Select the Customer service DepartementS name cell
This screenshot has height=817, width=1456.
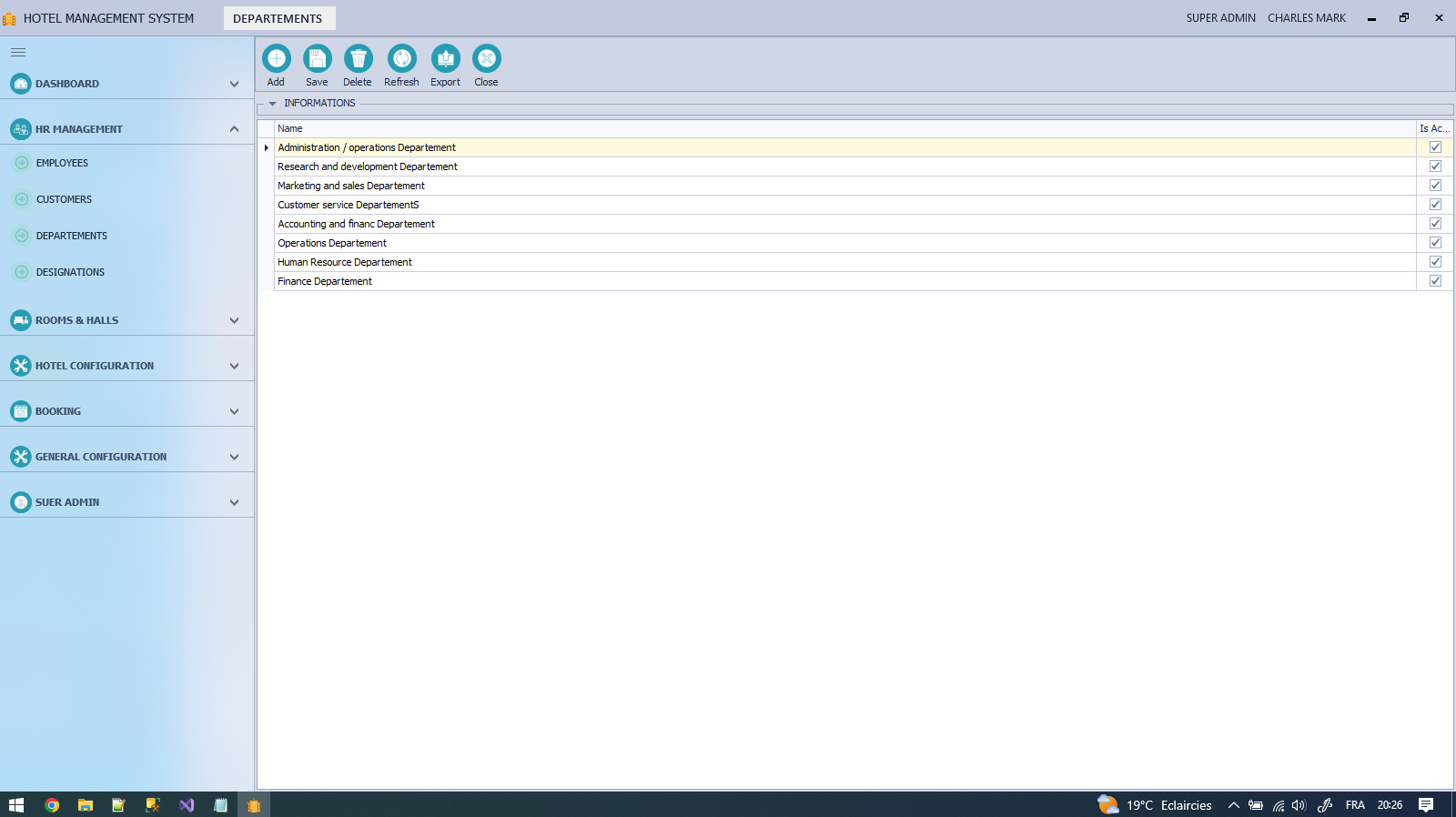coord(844,205)
